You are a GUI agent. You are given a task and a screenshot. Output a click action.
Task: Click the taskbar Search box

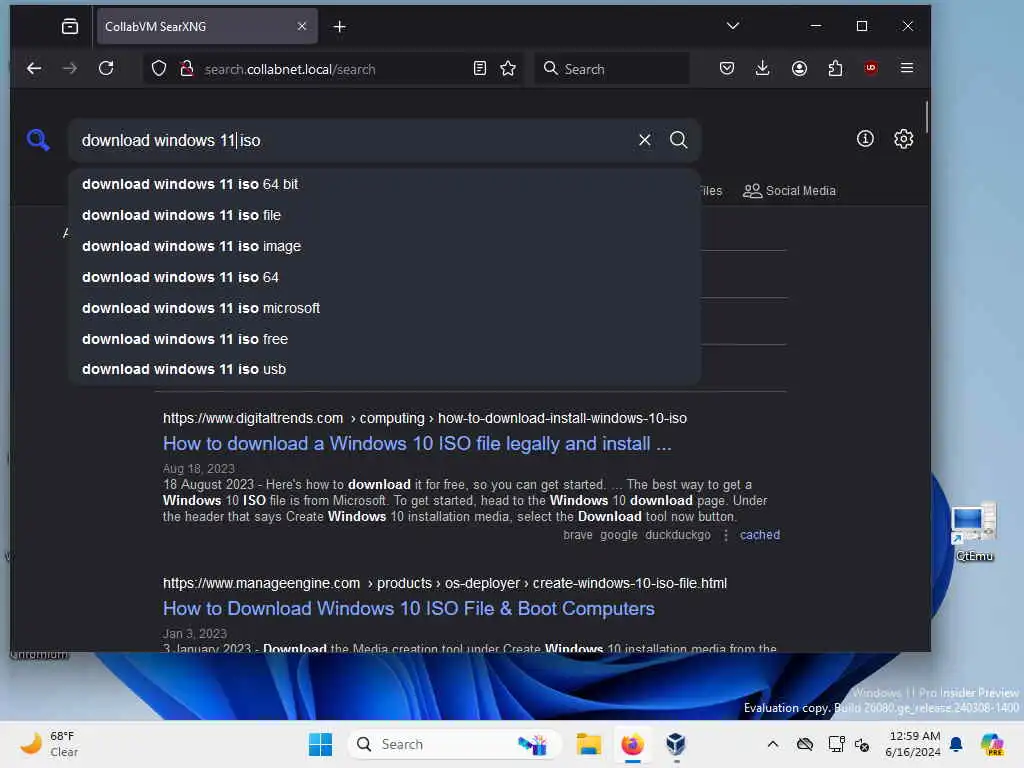[x=455, y=744]
